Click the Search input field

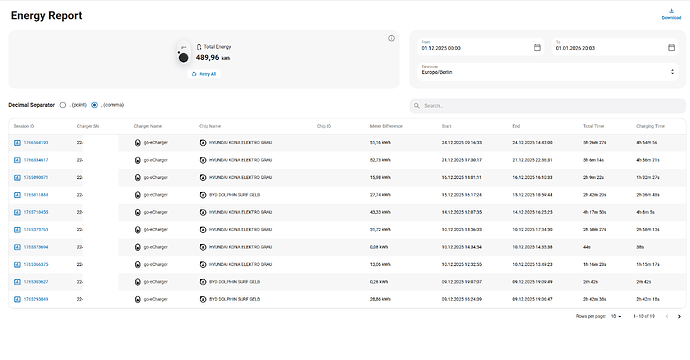[x=547, y=106]
